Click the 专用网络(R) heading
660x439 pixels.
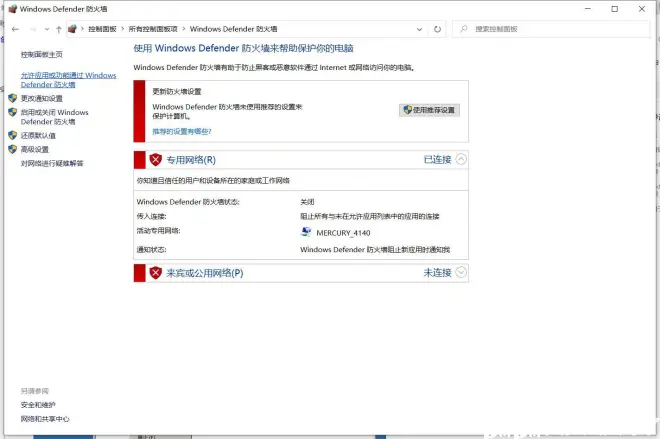(x=191, y=160)
